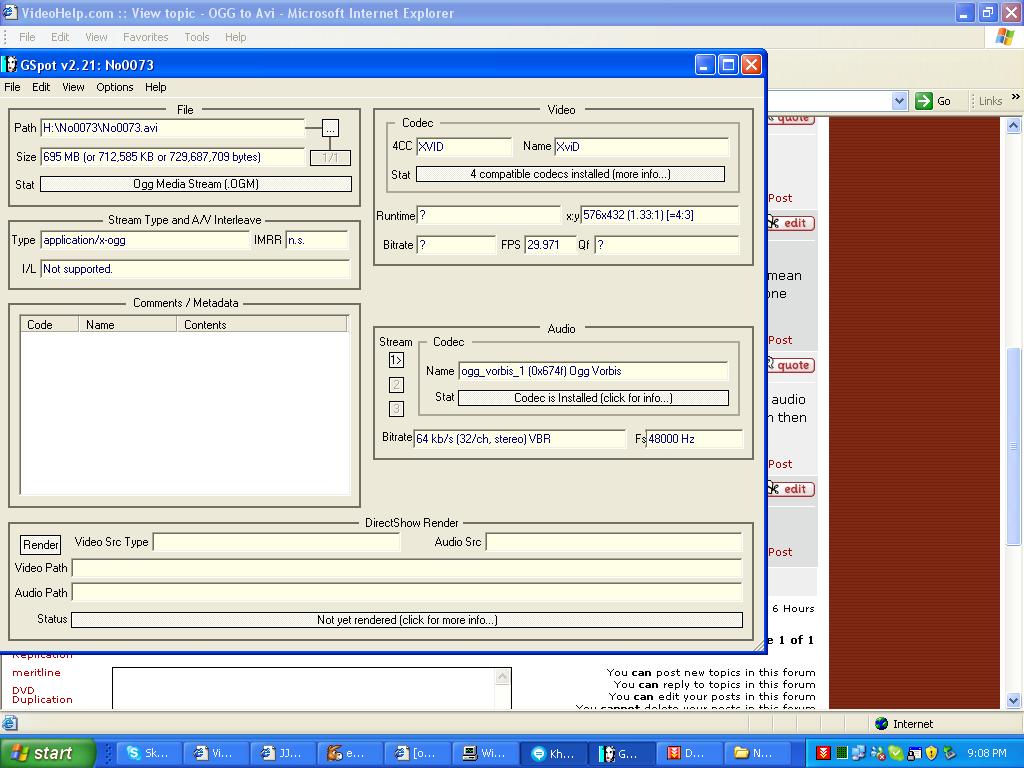
Task: Click the 4CC field showing XVID
Action: [464, 147]
